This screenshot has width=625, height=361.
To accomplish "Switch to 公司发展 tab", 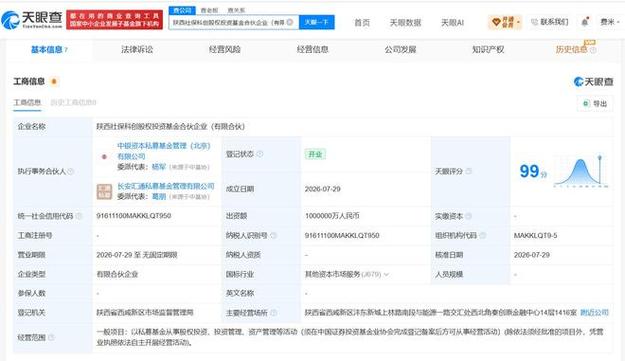I will point(400,49).
